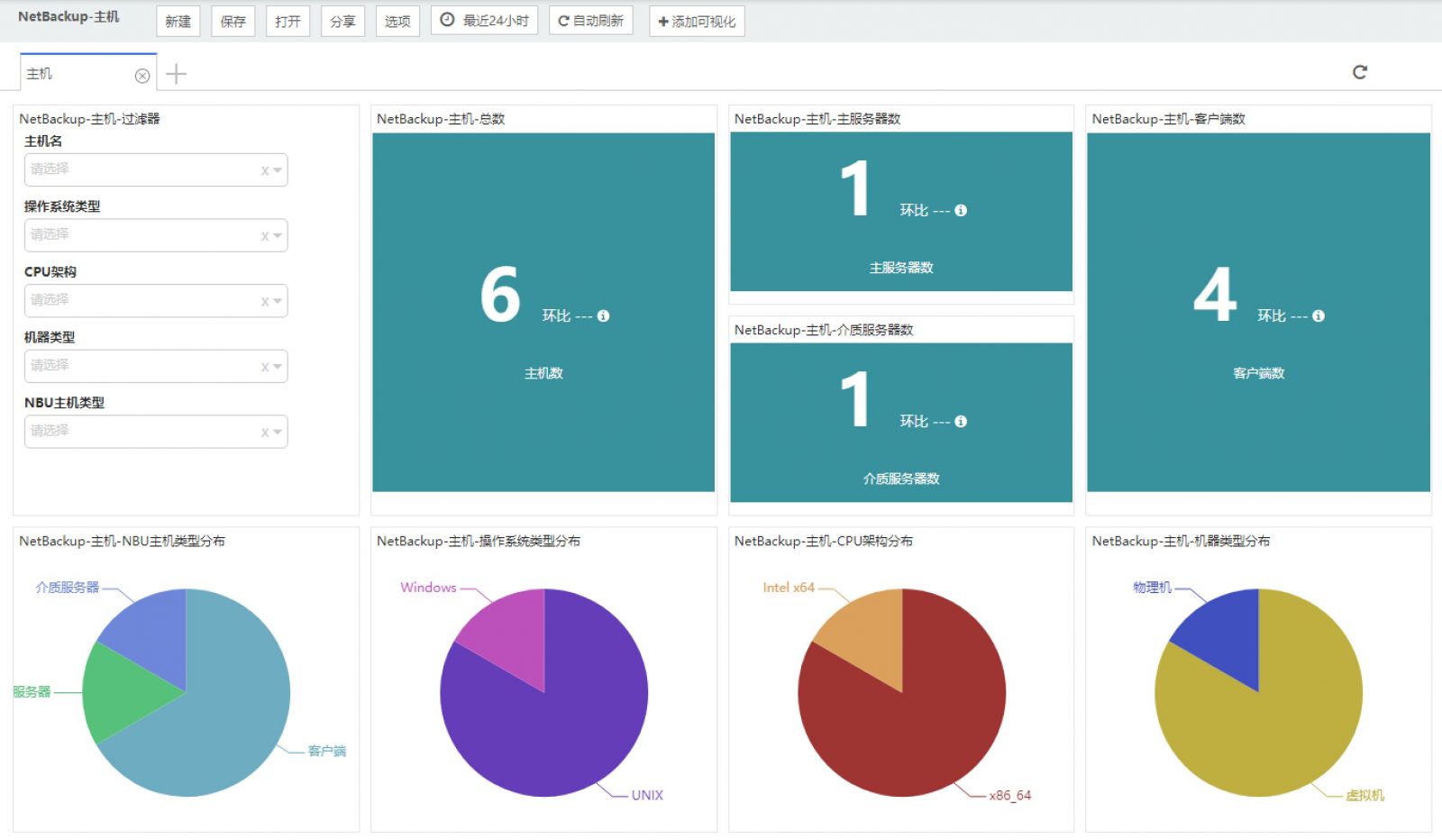Toggle 自动刷新 auto refresh
This screenshot has height=840, width=1442.
[591, 20]
